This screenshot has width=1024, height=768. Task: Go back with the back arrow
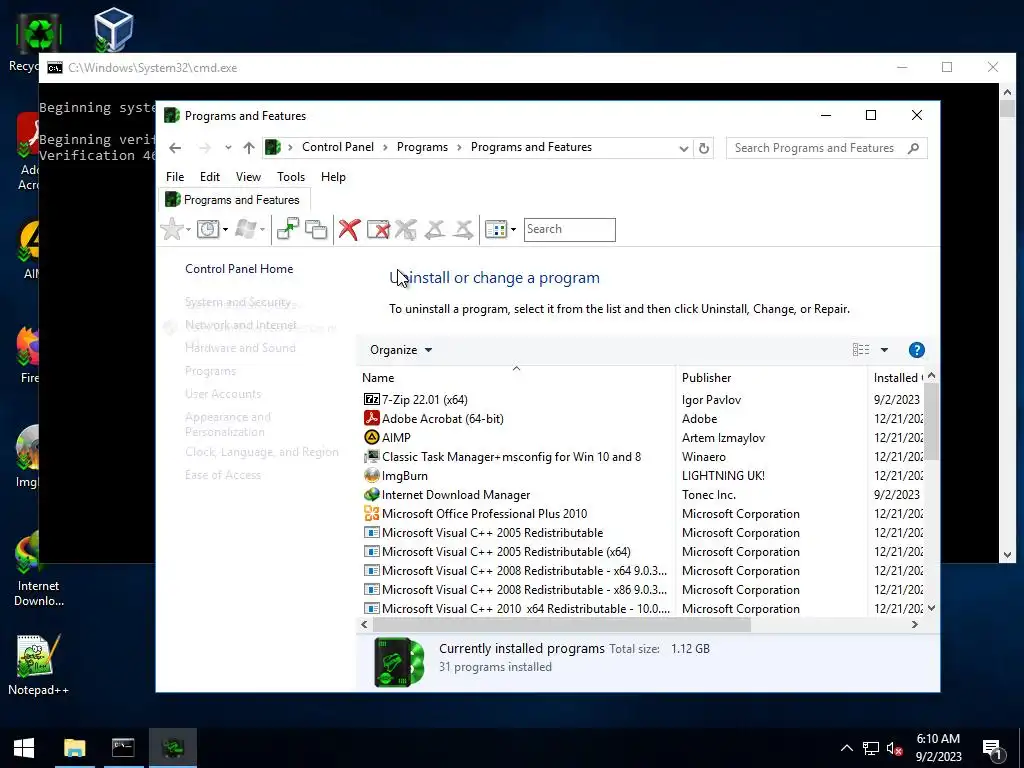tap(175, 148)
